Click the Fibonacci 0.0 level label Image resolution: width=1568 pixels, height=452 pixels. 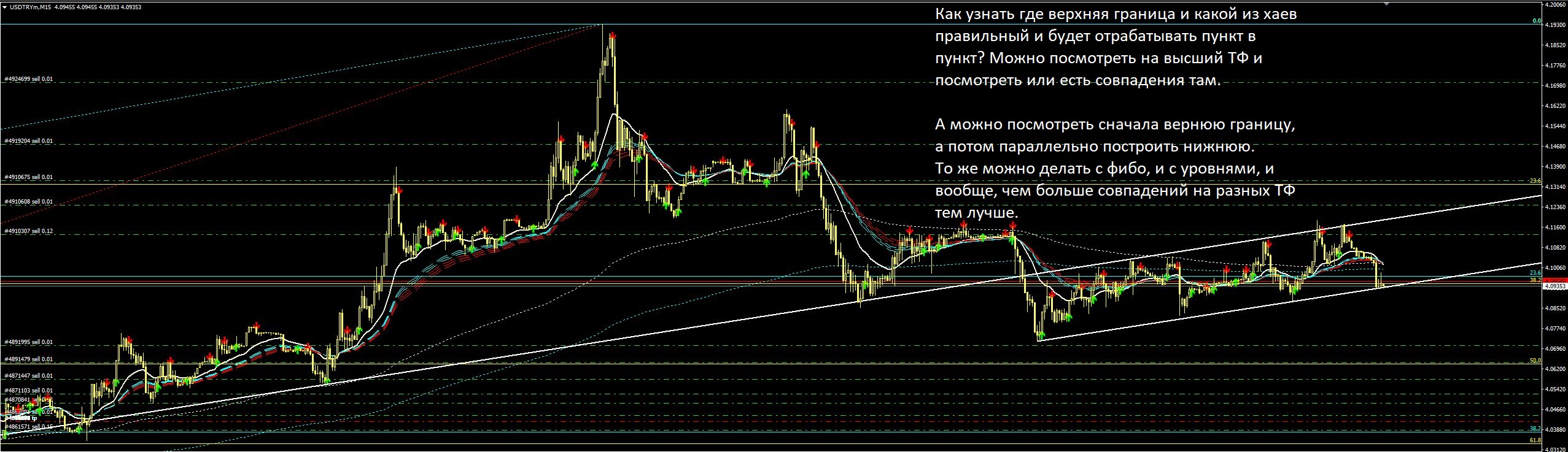coord(1536,21)
